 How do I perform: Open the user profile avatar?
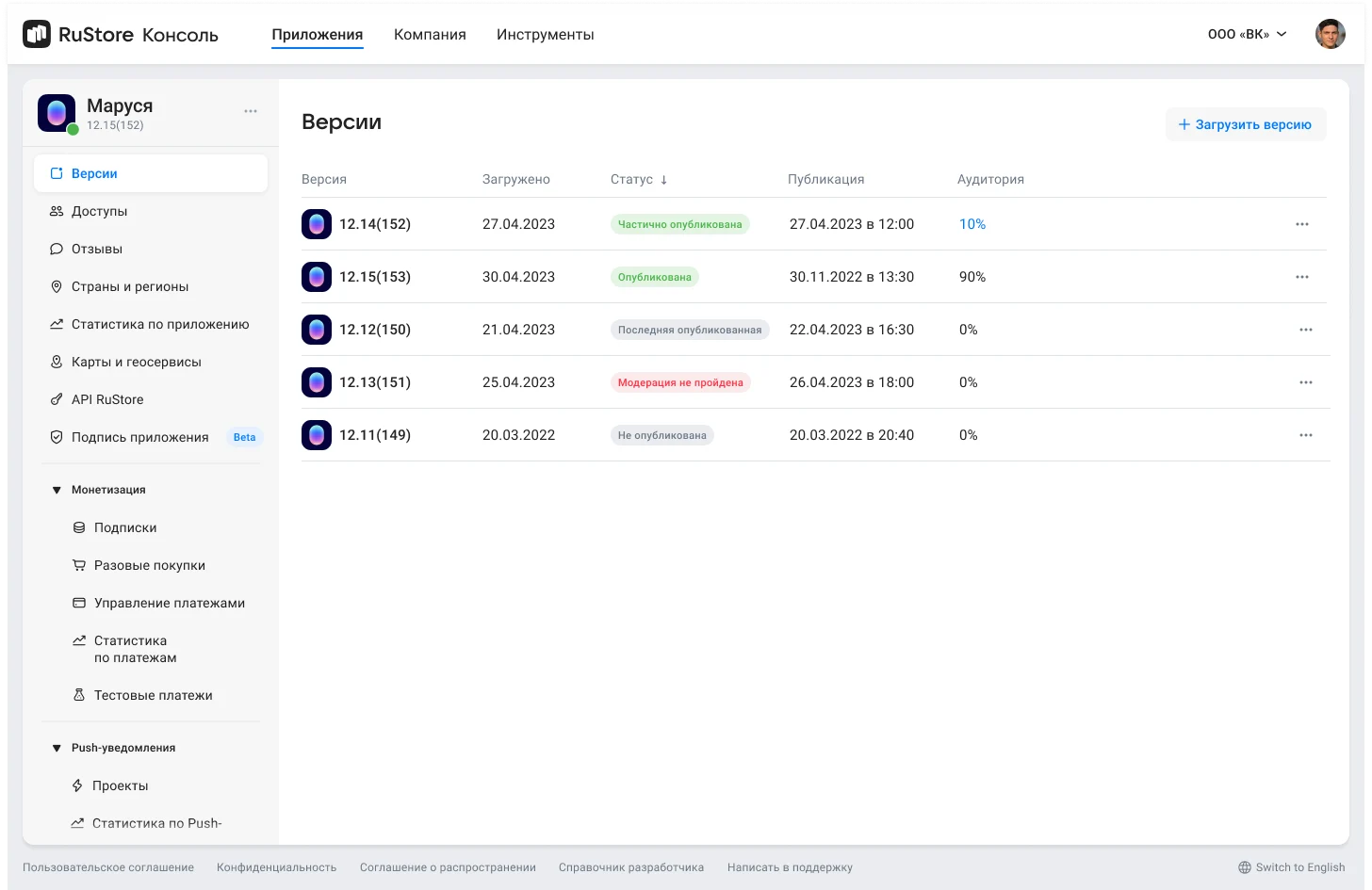coord(1330,35)
